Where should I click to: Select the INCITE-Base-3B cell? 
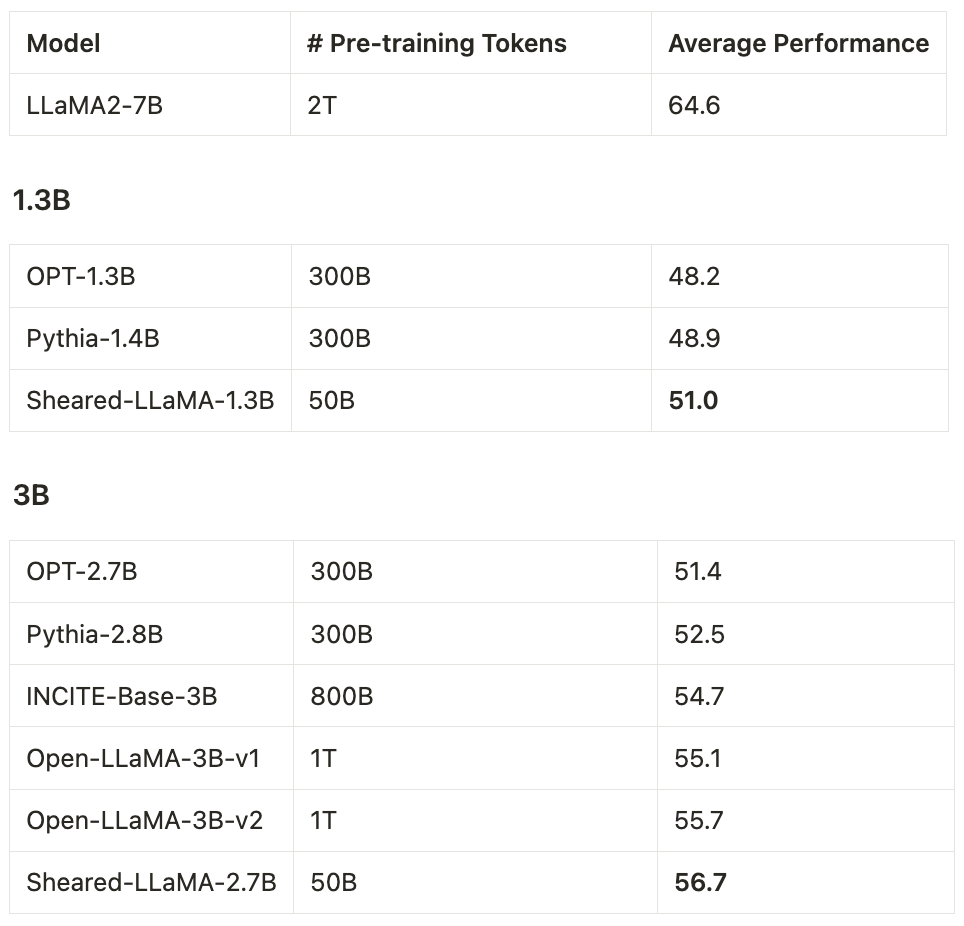(121, 697)
